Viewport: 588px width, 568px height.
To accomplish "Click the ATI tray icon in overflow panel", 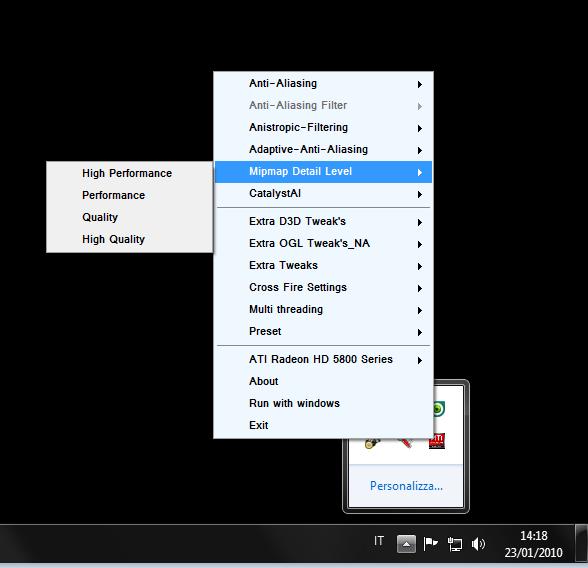I will [437, 442].
